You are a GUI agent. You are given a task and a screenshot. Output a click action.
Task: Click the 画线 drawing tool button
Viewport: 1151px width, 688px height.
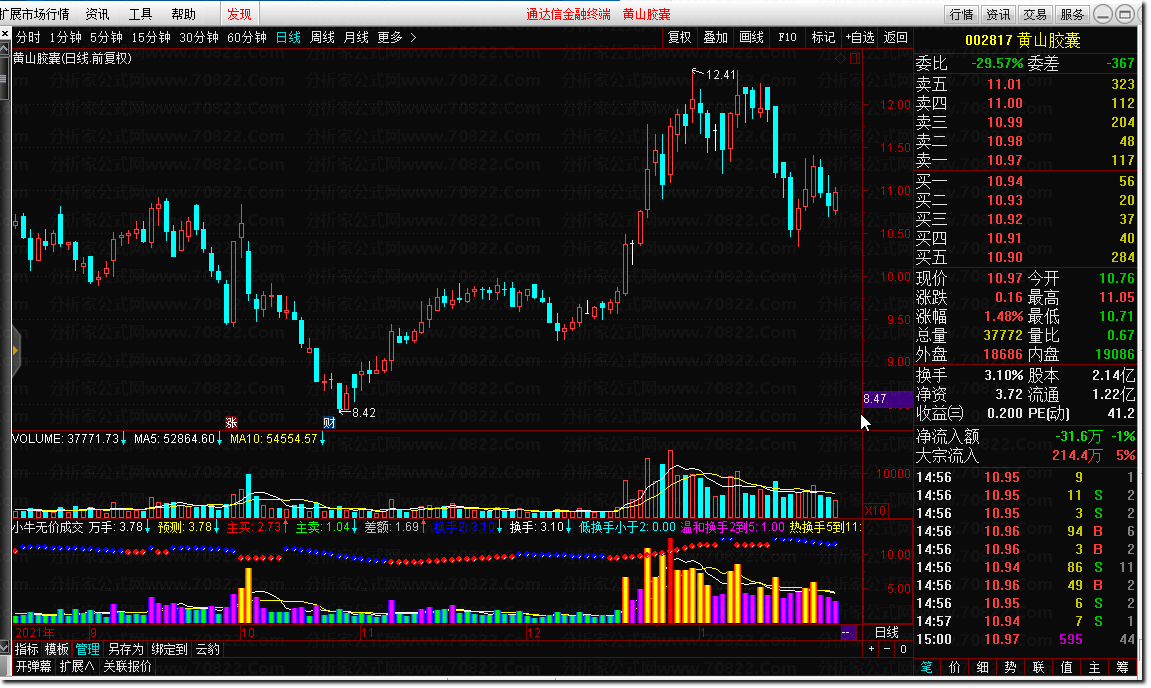(751, 37)
